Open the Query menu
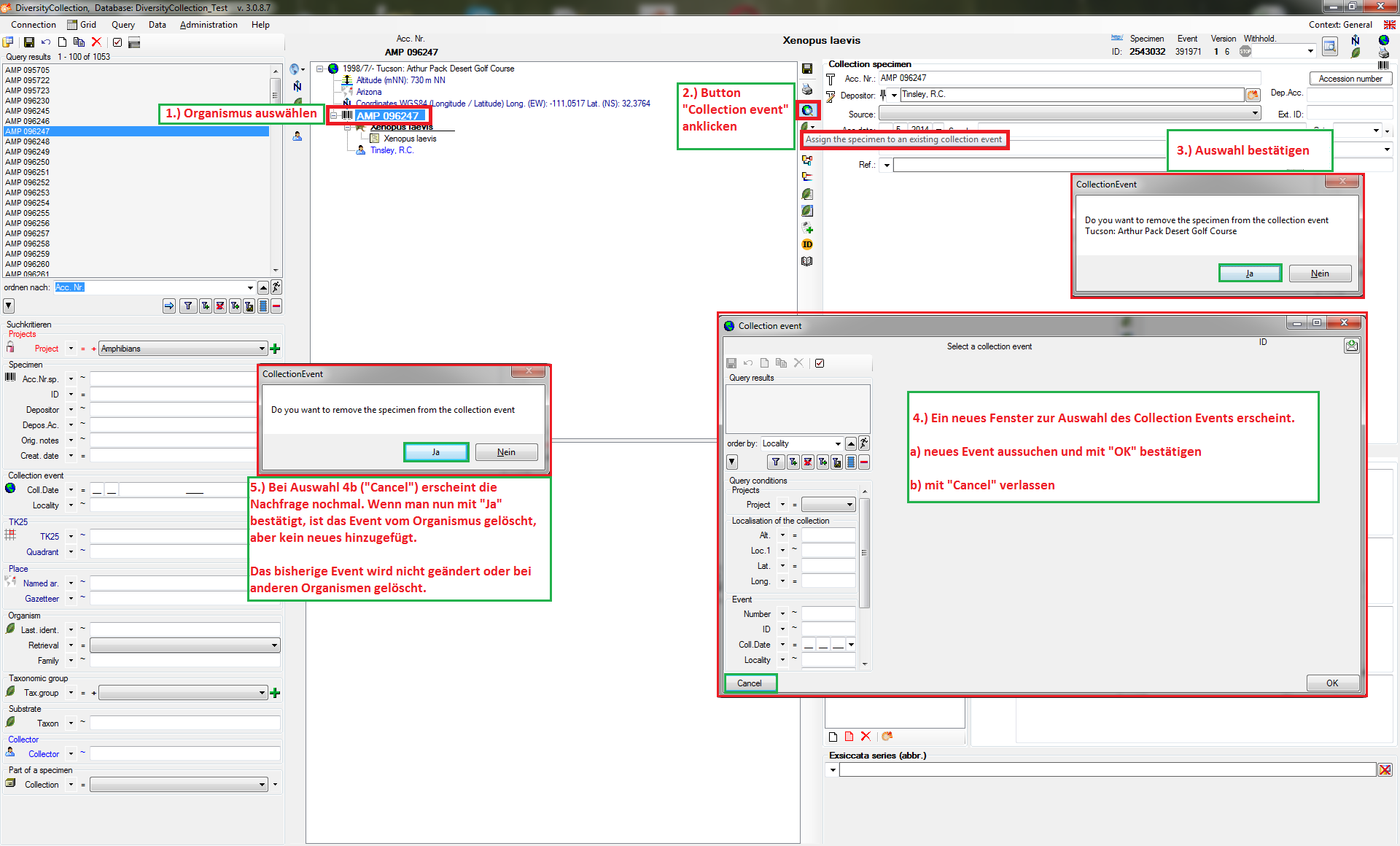This screenshot has width=1400, height=846. point(122,25)
